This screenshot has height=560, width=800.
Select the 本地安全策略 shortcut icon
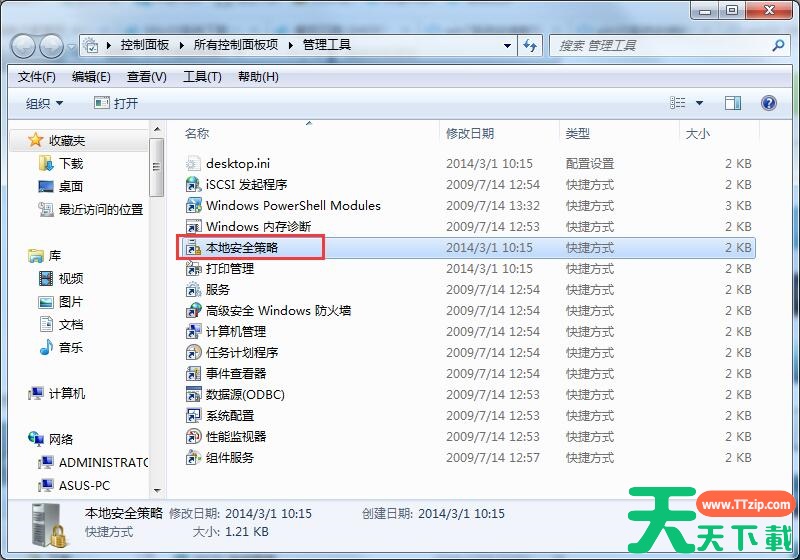[193, 248]
